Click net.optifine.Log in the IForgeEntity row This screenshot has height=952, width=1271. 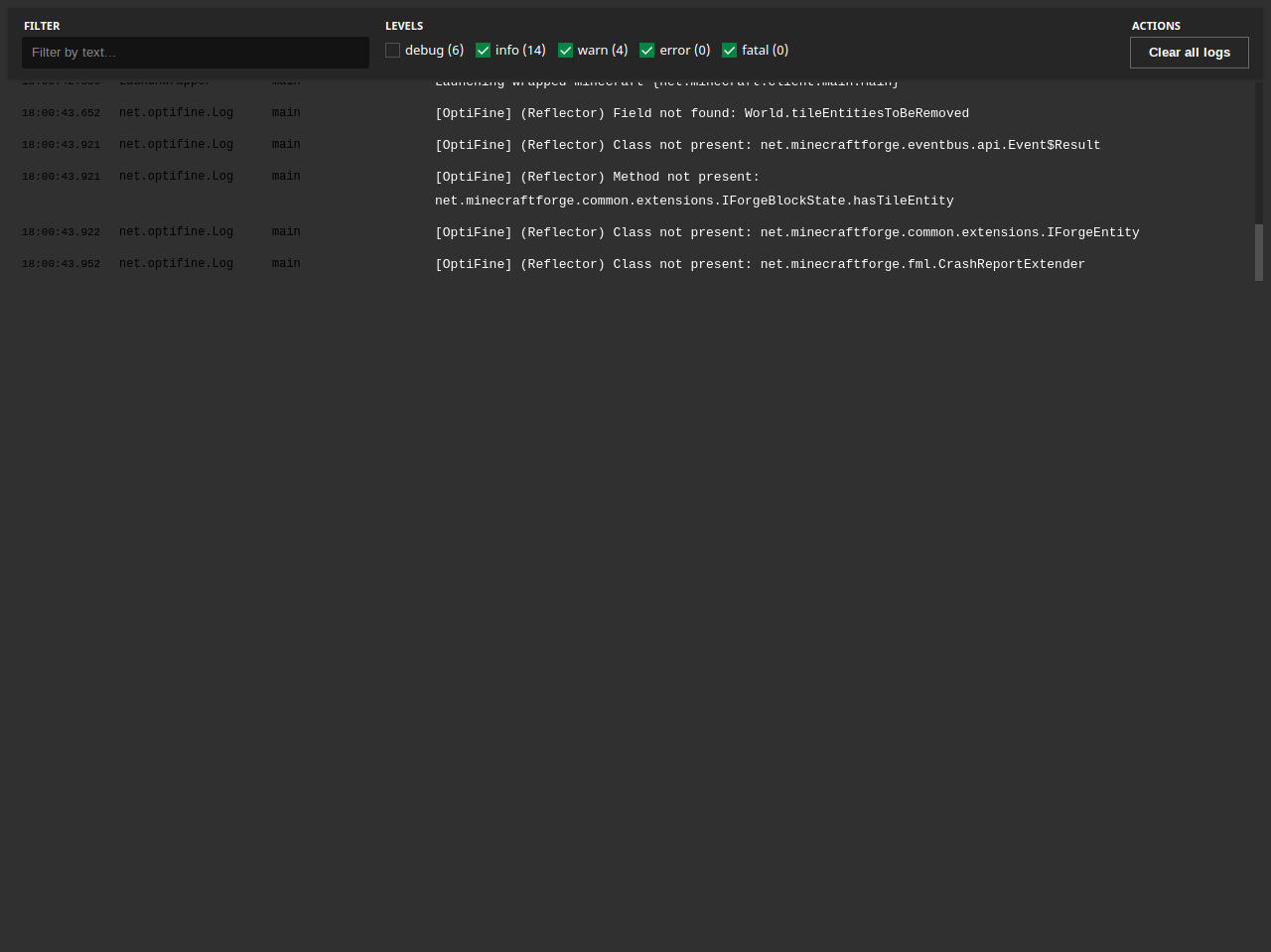click(x=176, y=232)
